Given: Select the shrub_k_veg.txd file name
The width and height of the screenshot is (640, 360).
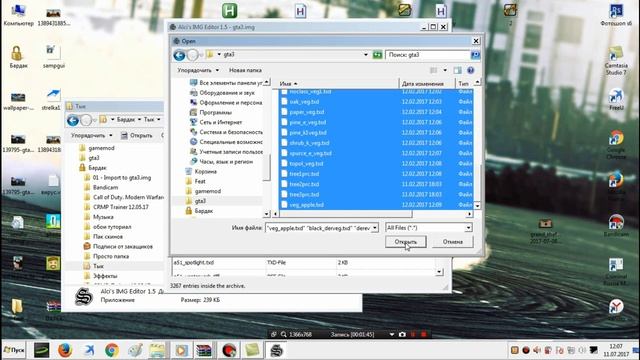Looking at the screenshot, I should coord(309,143).
